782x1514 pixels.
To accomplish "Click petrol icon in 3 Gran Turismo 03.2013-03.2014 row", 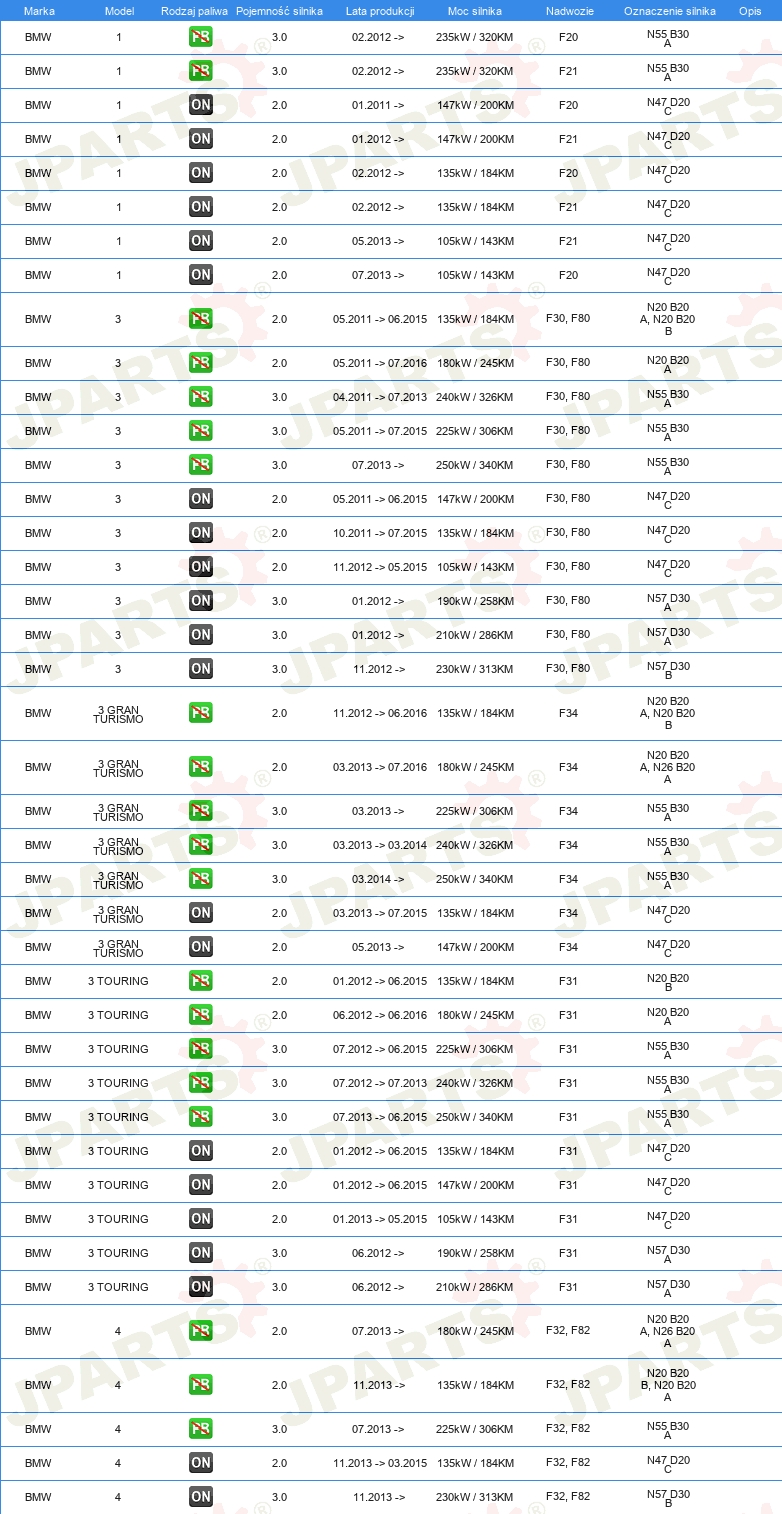I will pyautogui.click(x=201, y=845).
